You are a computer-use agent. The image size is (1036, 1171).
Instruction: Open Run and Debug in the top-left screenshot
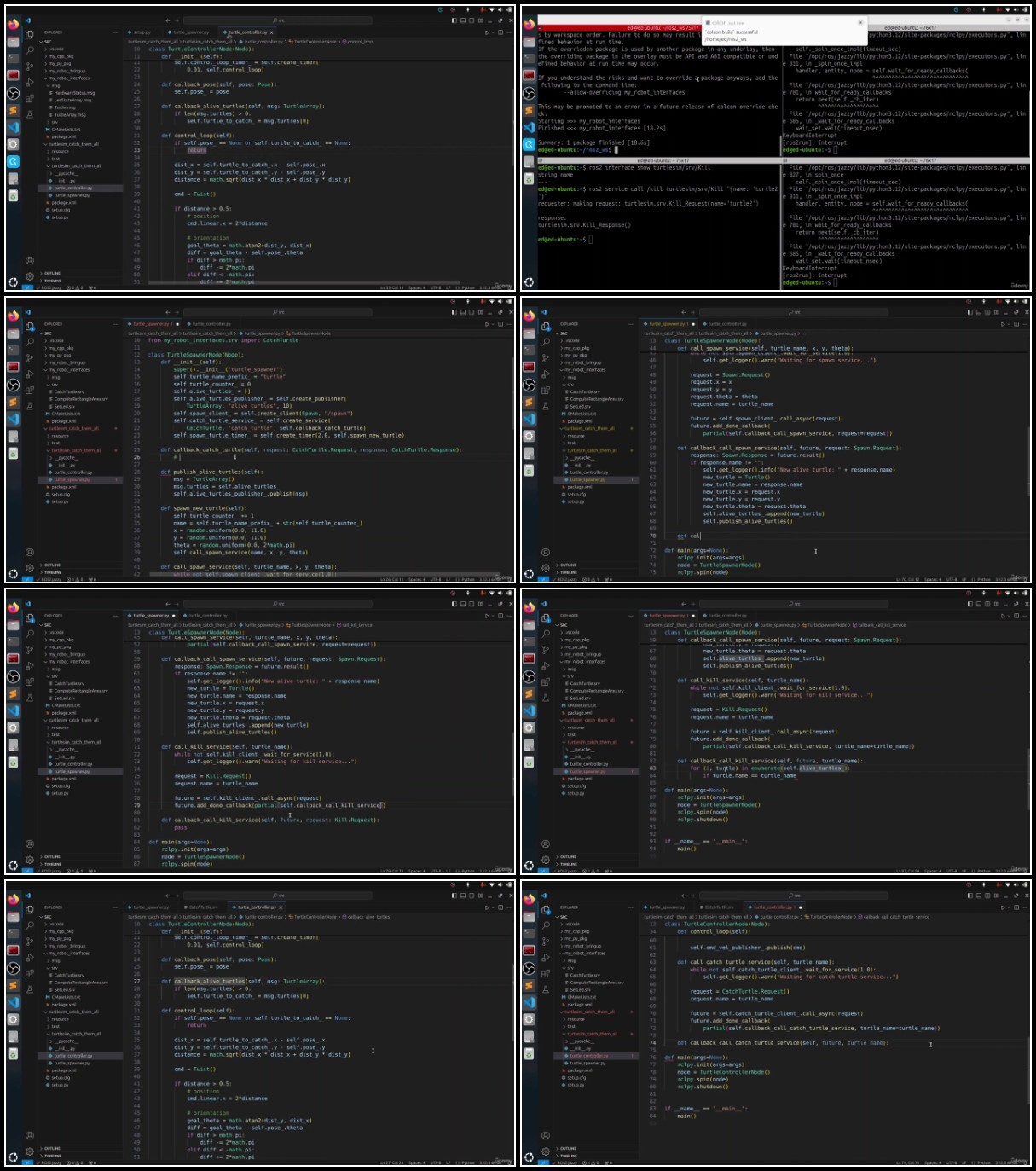(x=30, y=81)
